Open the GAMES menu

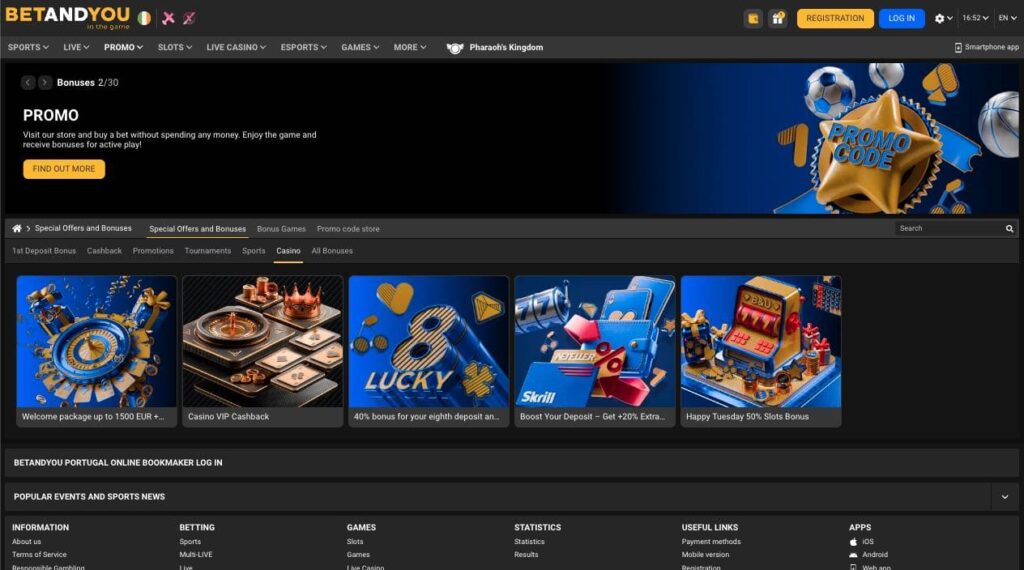tap(360, 47)
